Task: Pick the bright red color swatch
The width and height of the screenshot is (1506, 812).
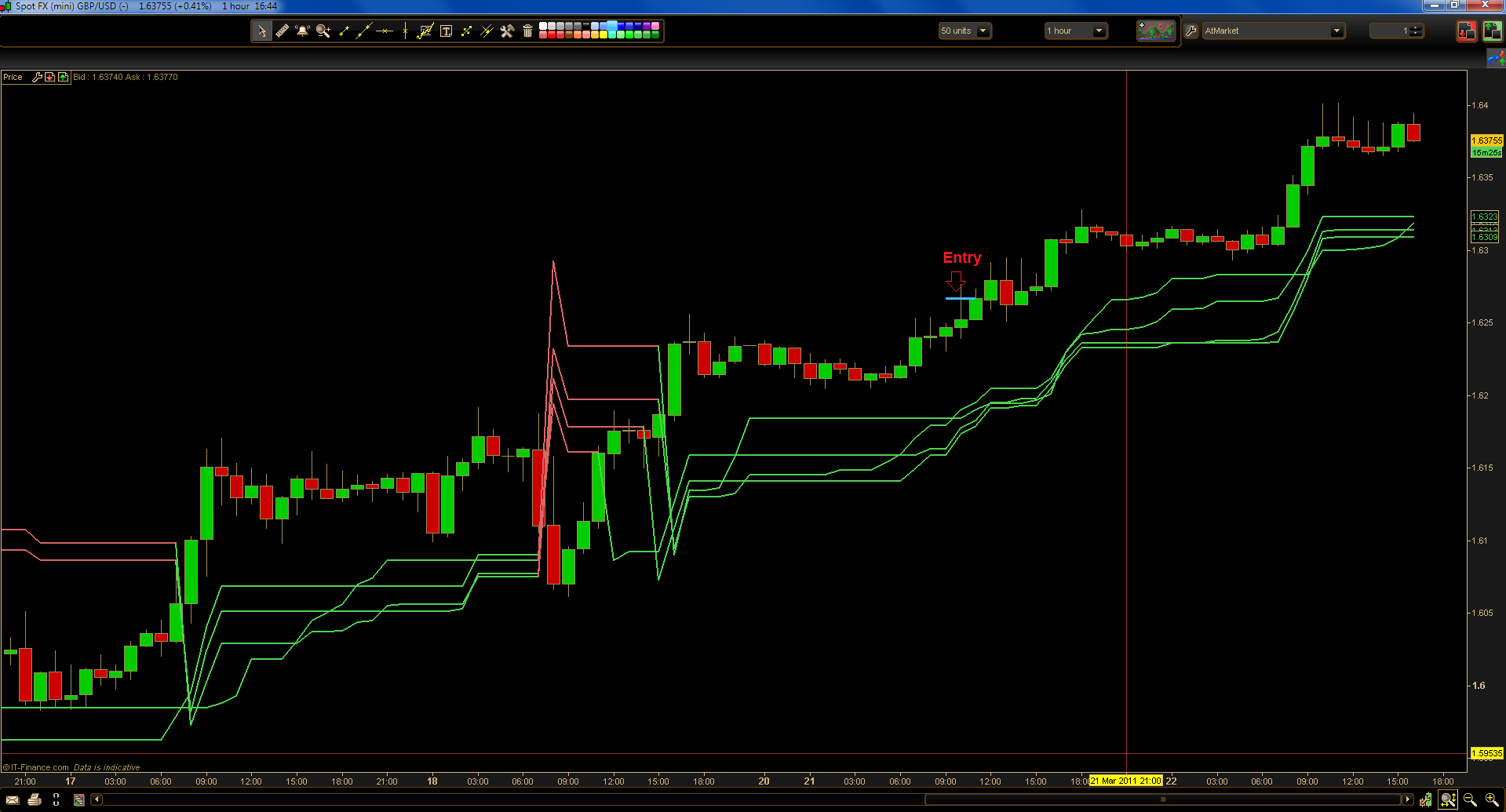Action: click(552, 35)
